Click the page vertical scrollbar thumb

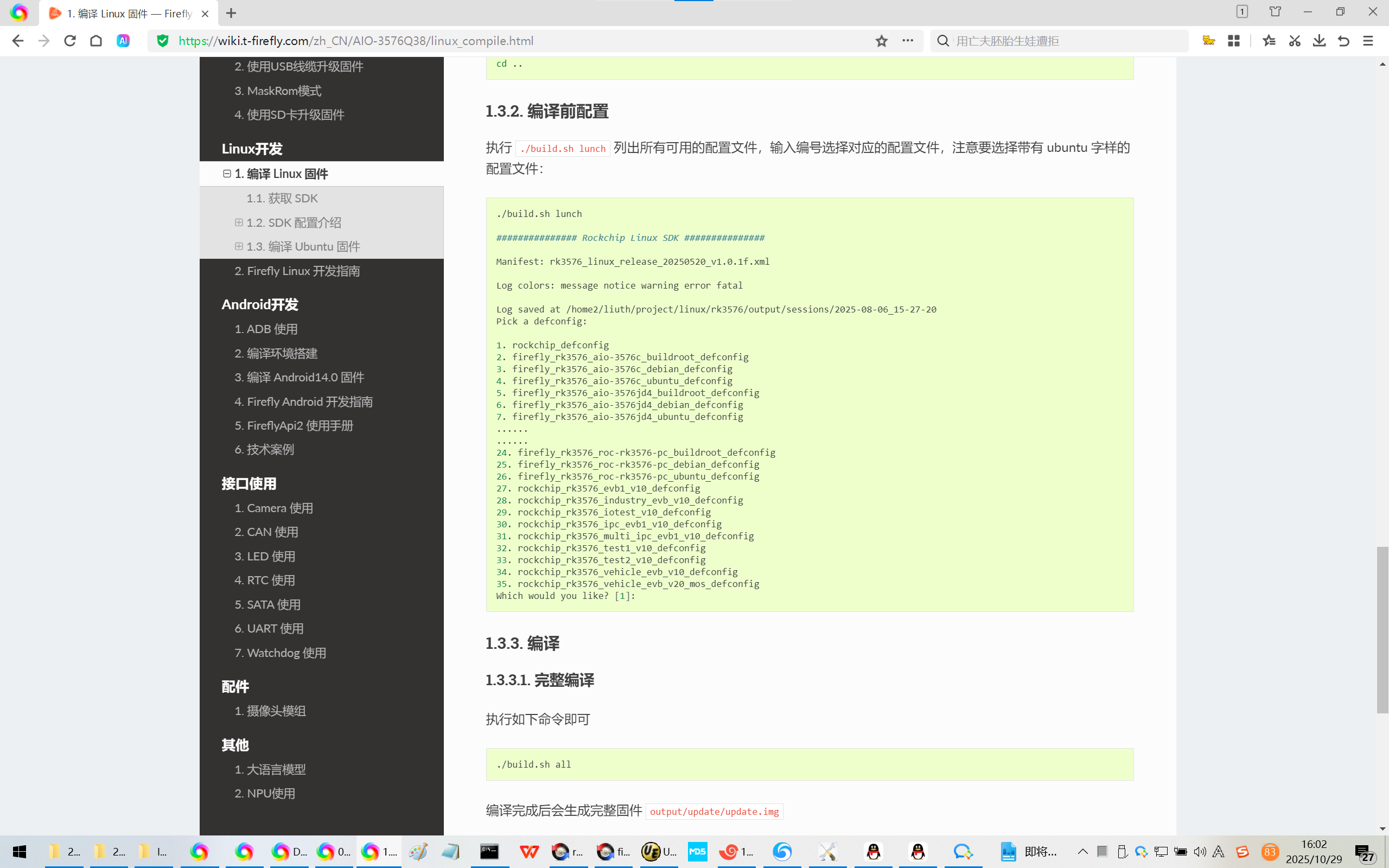click(1382, 630)
